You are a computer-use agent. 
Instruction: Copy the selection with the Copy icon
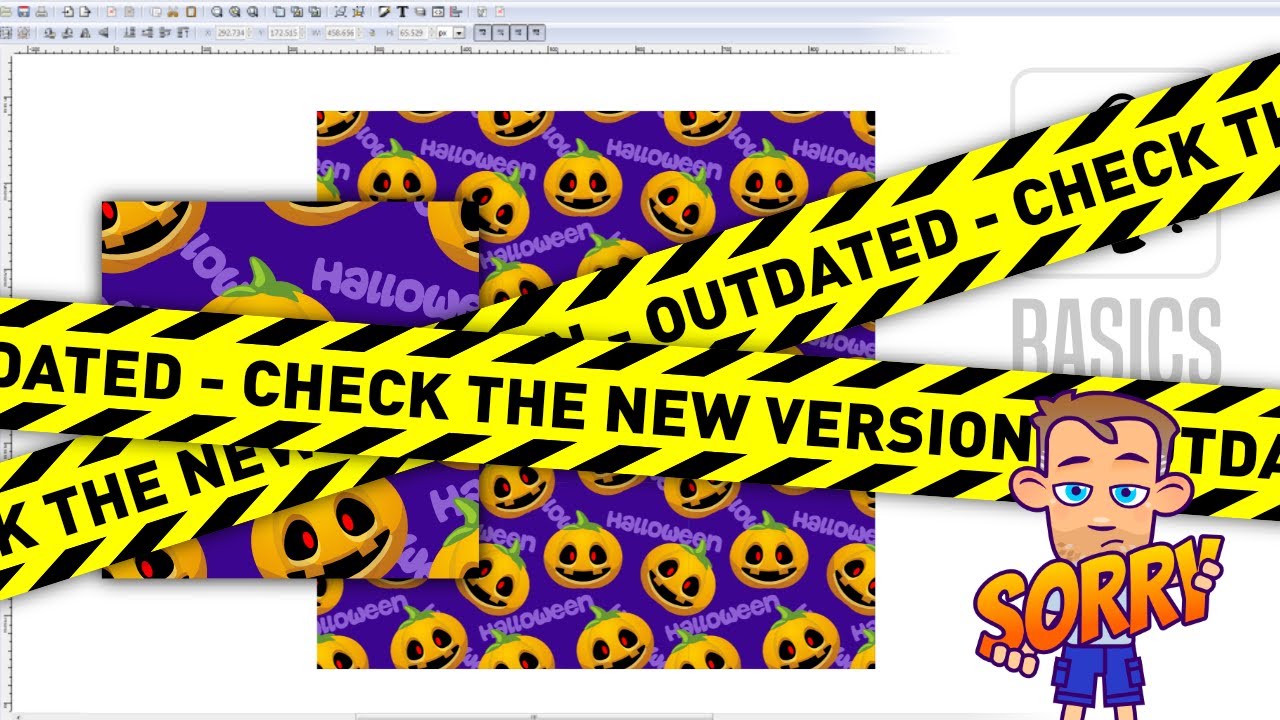[x=155, y=12]
